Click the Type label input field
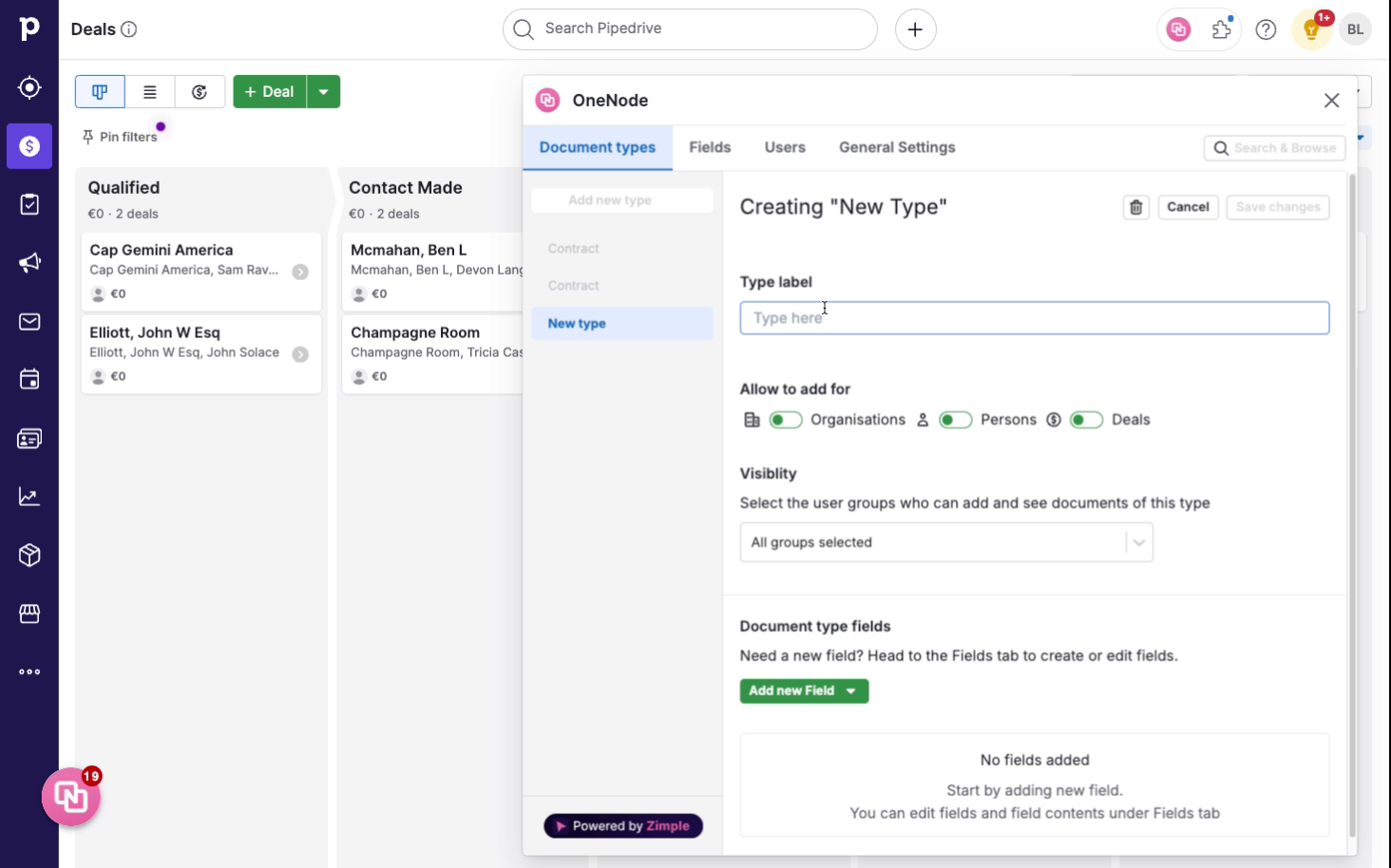This screenshot has height=868, width=1391. [1034, 318]
